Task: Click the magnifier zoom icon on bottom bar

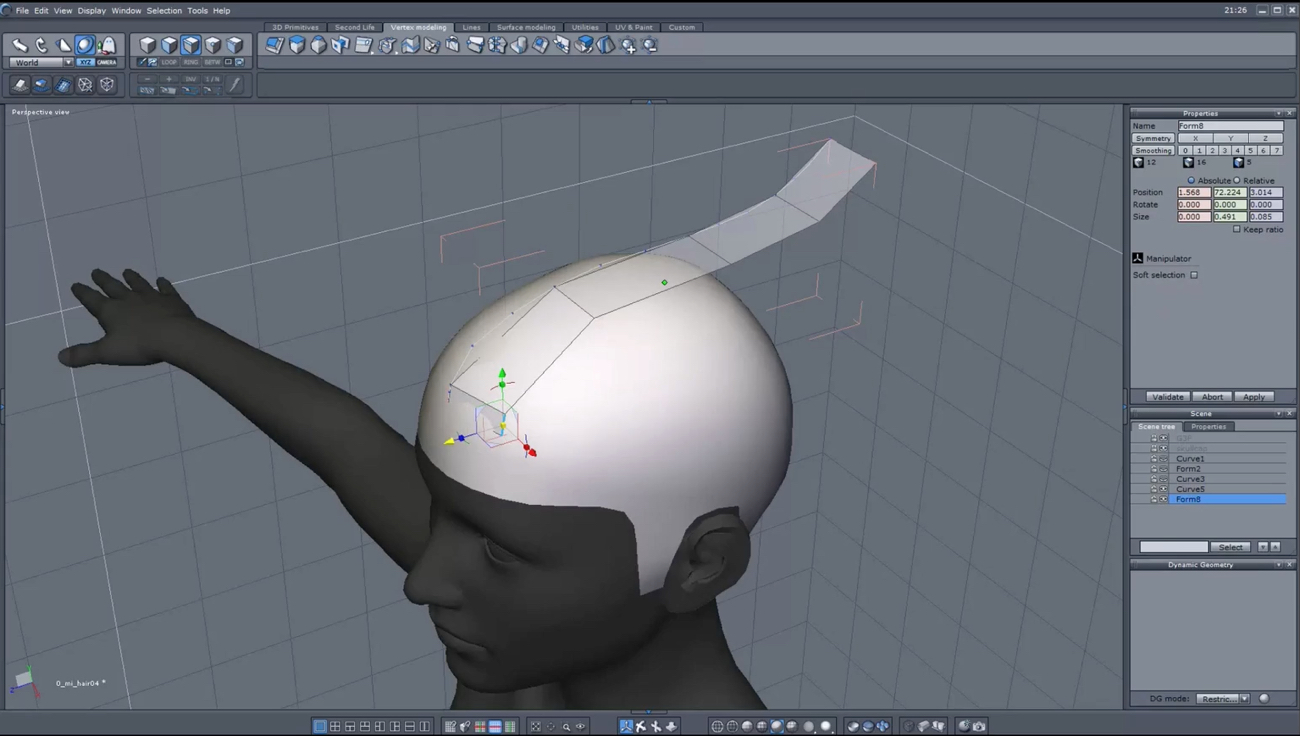Action: 565,727
